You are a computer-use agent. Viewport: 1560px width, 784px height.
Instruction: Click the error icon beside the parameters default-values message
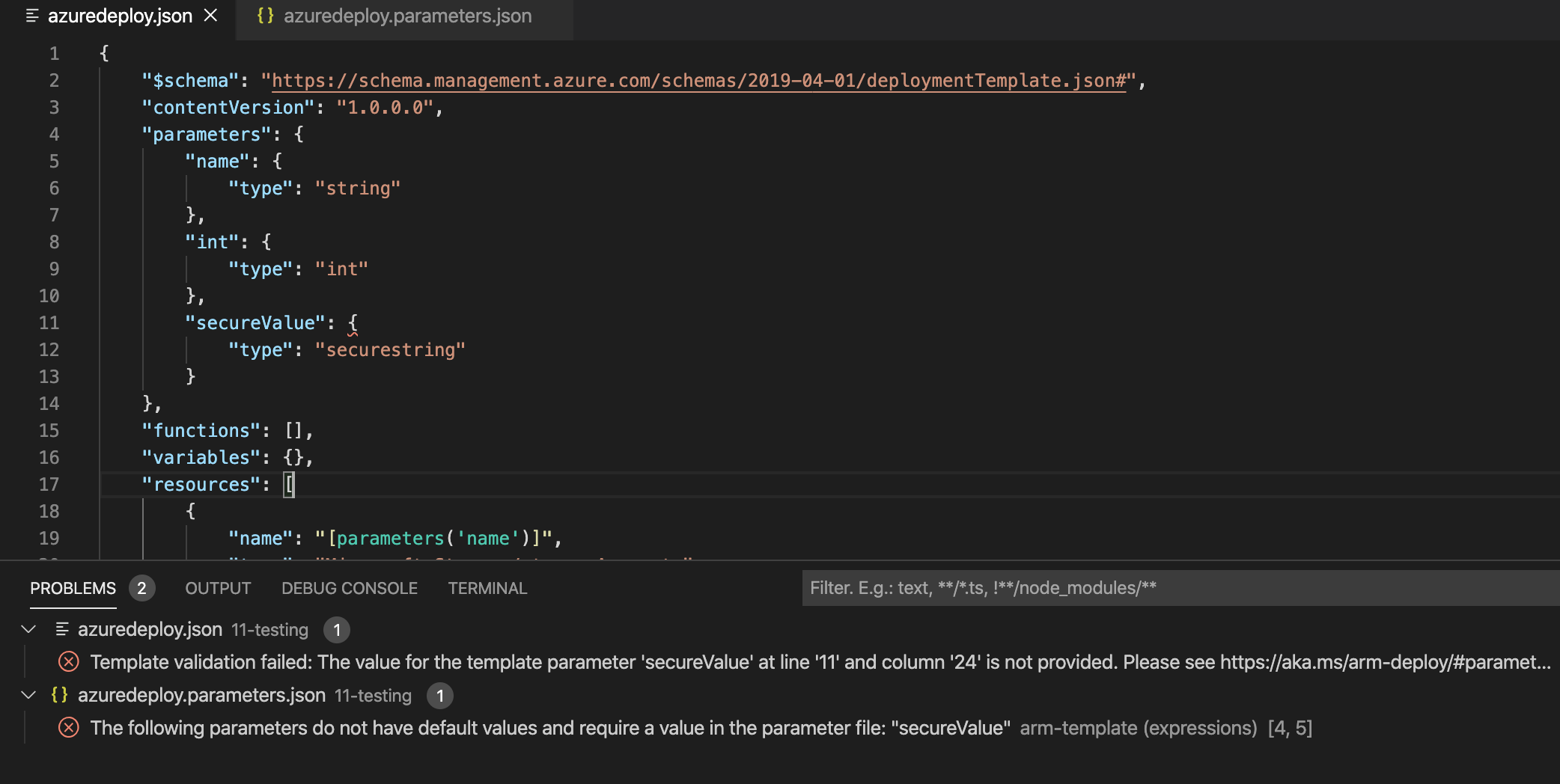click(68, 727)
